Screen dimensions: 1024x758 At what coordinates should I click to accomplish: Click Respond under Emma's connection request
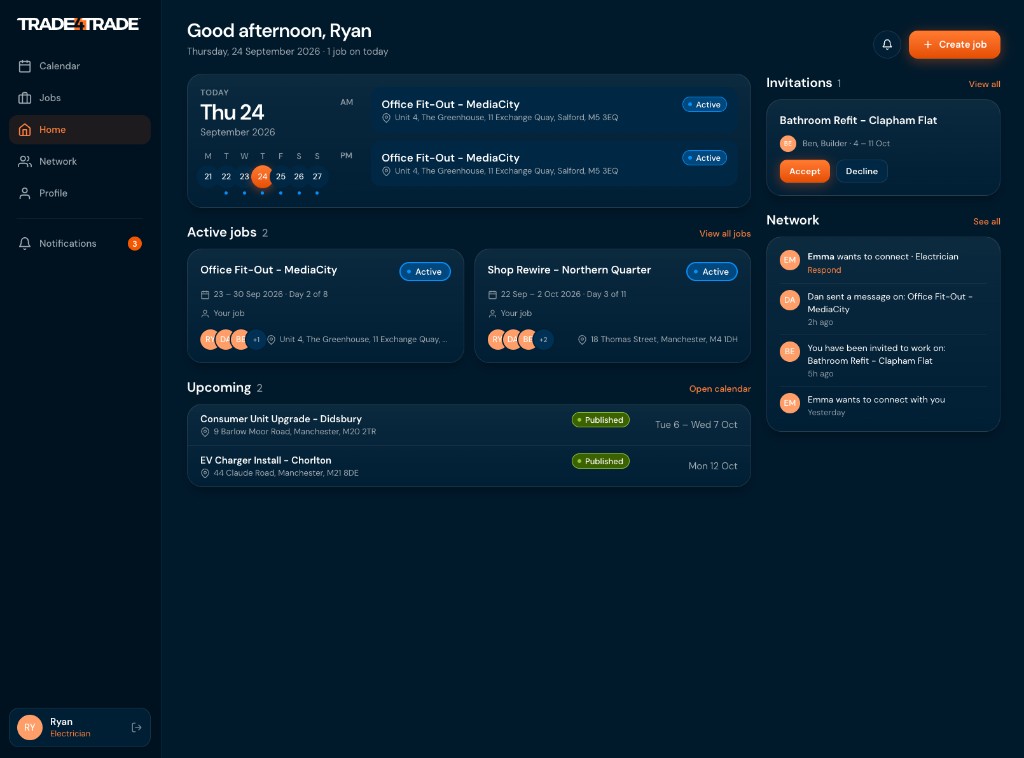(824, 270)
